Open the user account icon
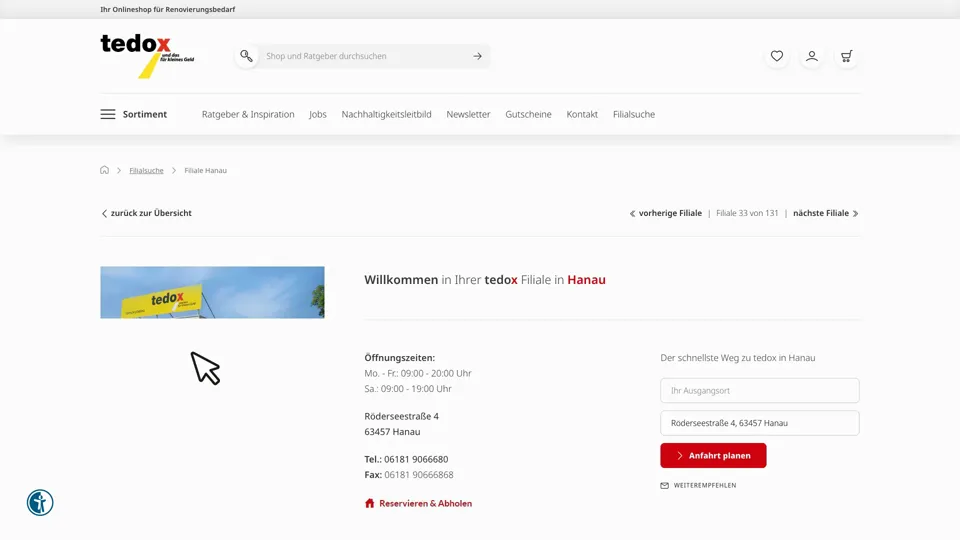Screen dimensions: 960x540 coord(812,56)
